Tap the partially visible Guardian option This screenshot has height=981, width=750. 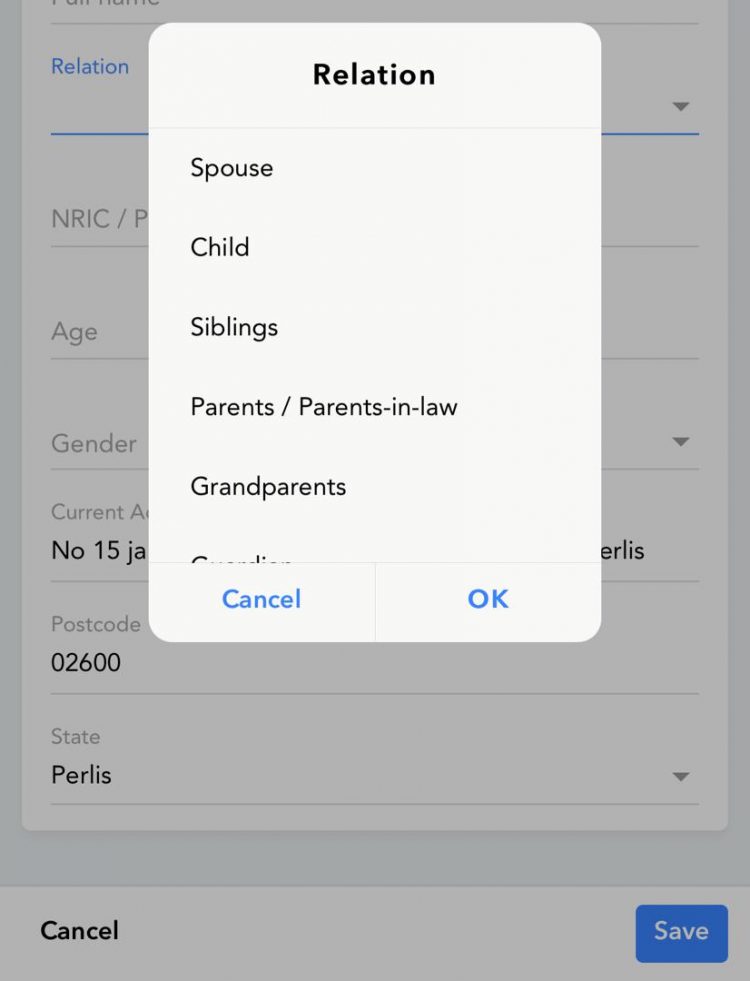242,557
